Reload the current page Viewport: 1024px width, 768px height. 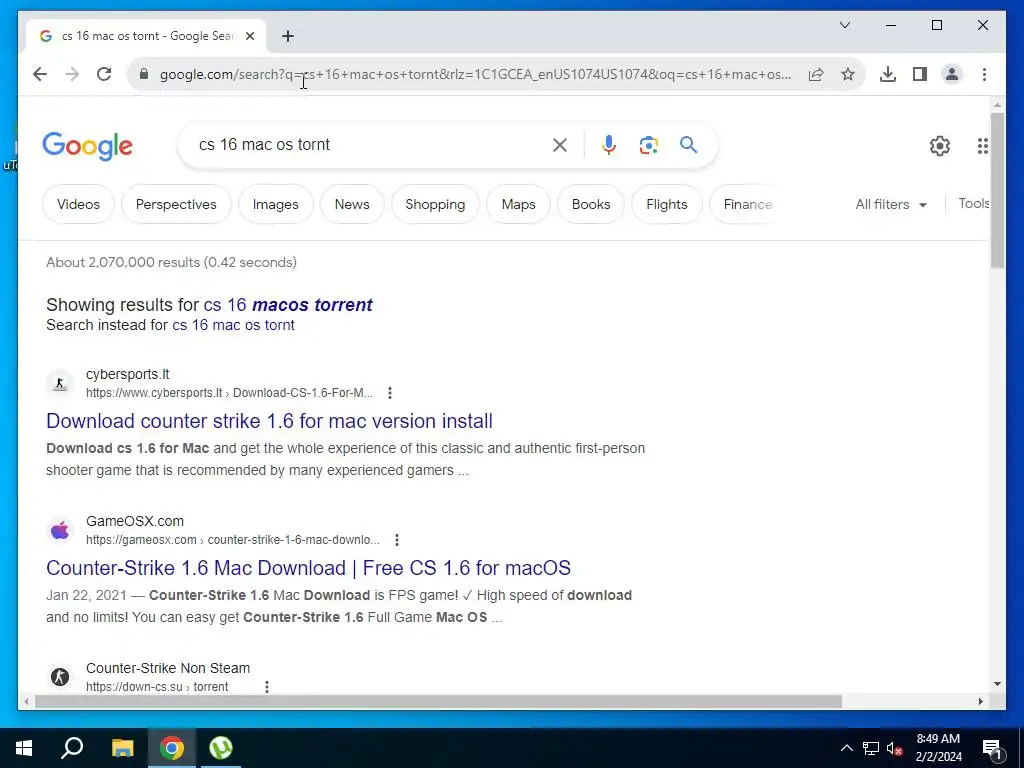point(104,74)
